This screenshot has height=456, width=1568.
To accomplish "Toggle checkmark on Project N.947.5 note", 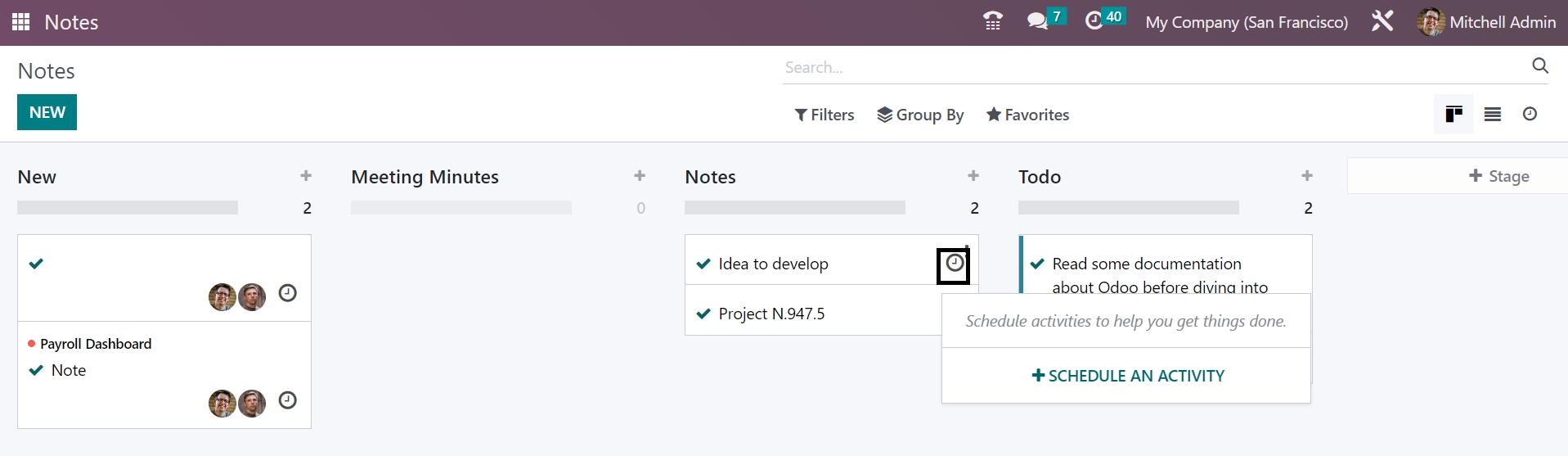I will pos(703,314).
